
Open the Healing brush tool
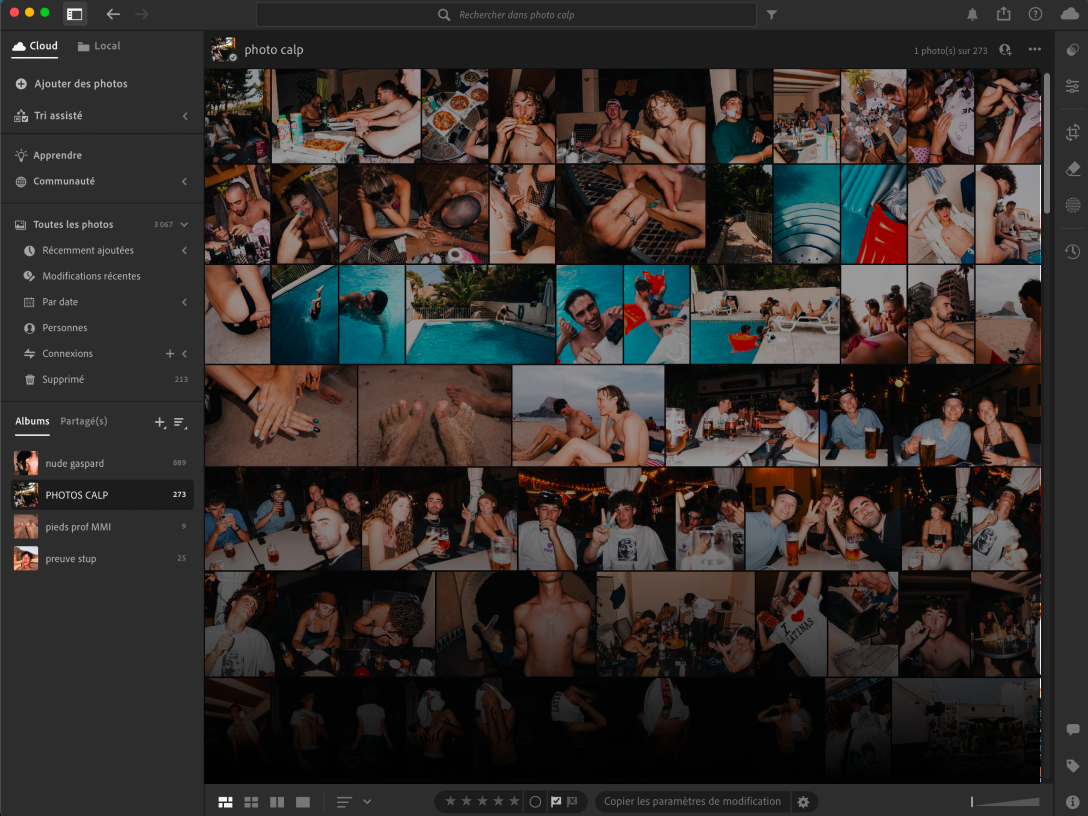click(x=1072, y=168)
